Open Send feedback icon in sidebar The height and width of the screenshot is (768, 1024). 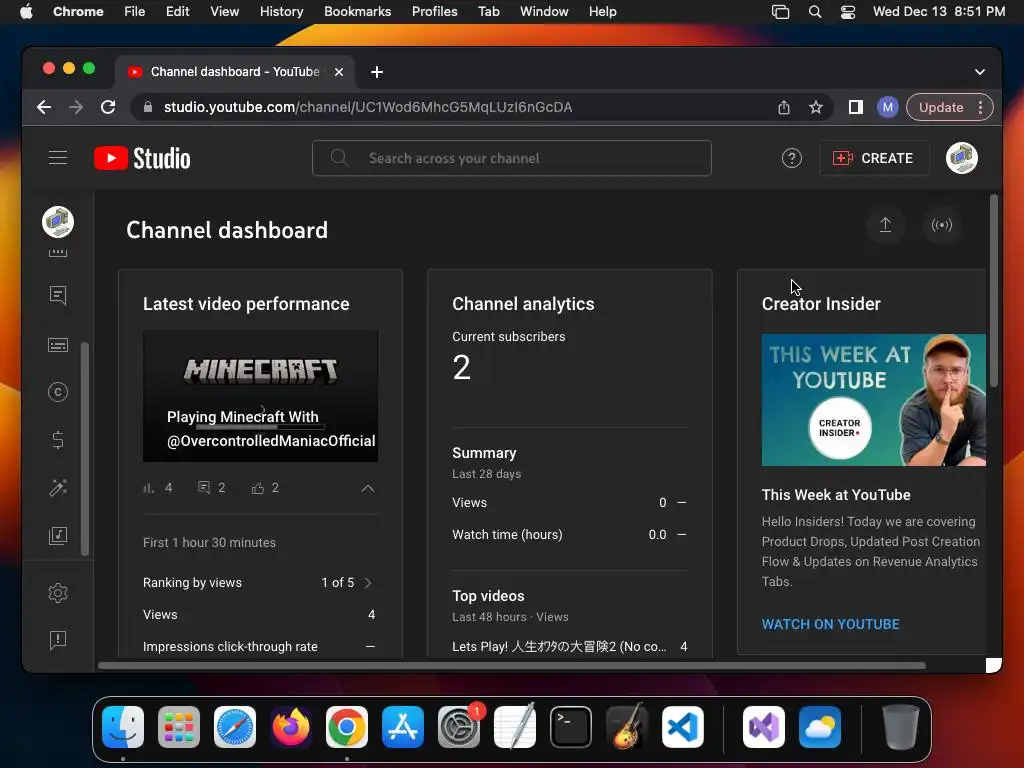[x=57, y=640]
